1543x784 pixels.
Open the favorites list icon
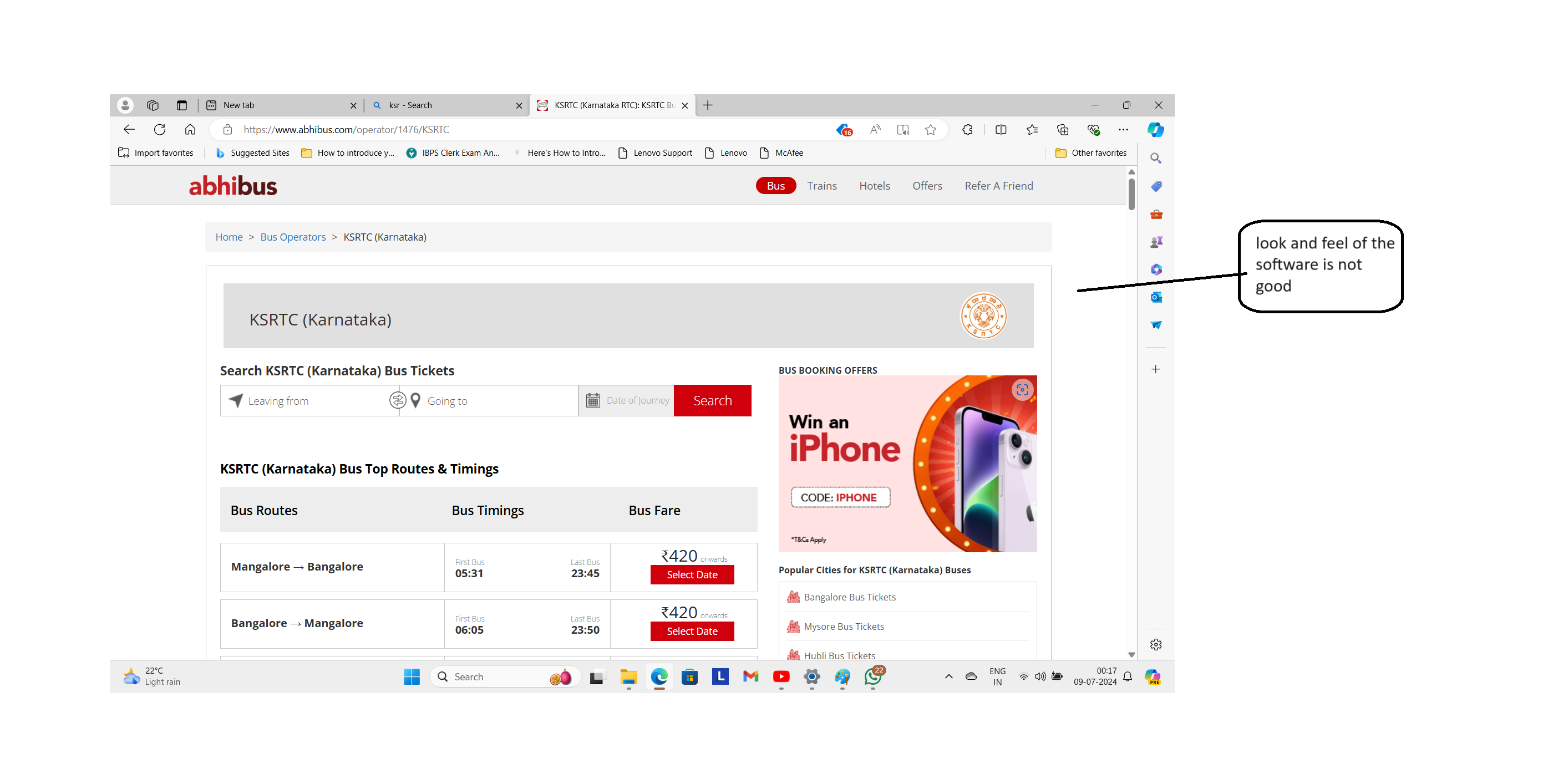pyautogui.click(x=1032, y=129)
